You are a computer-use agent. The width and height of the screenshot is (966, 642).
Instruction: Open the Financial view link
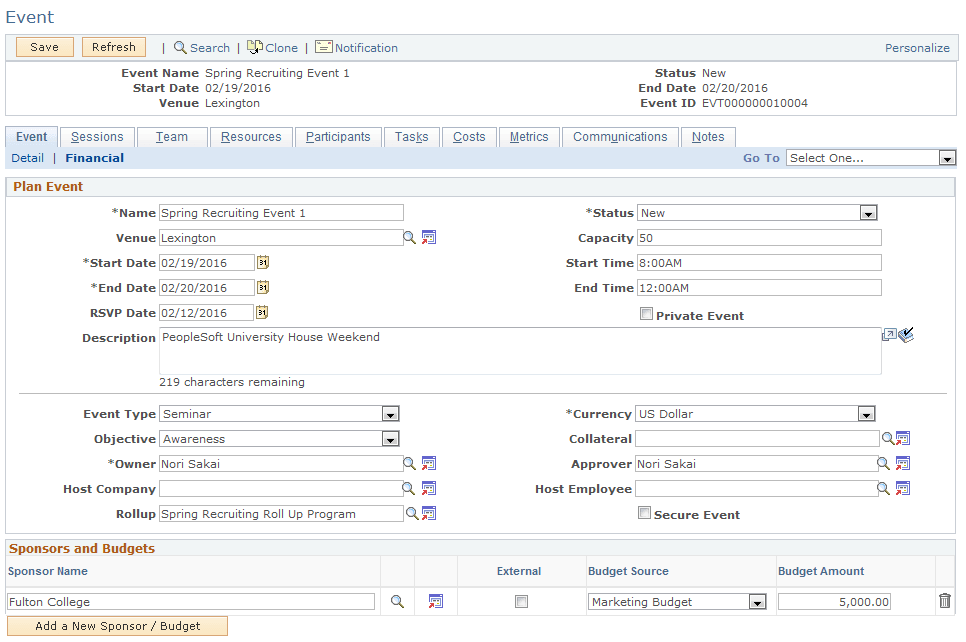(94, 157)
